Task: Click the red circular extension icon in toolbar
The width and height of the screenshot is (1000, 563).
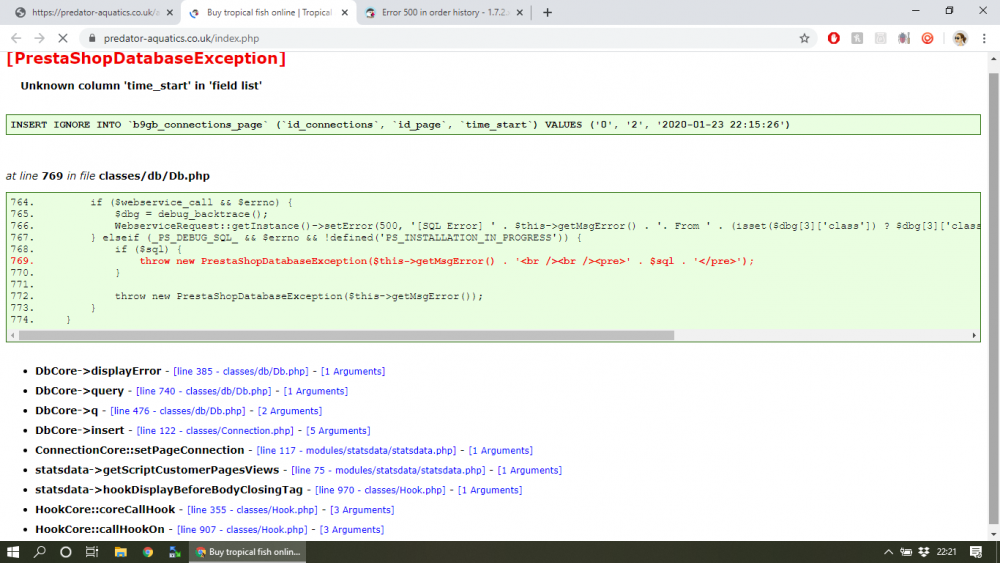Action: (x=927, y=38)
